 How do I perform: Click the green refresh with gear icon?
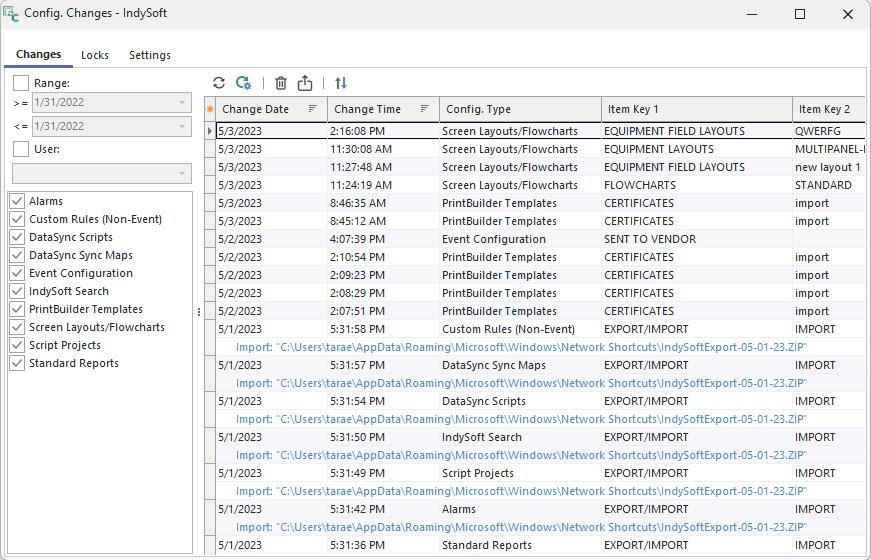(243, 83)
